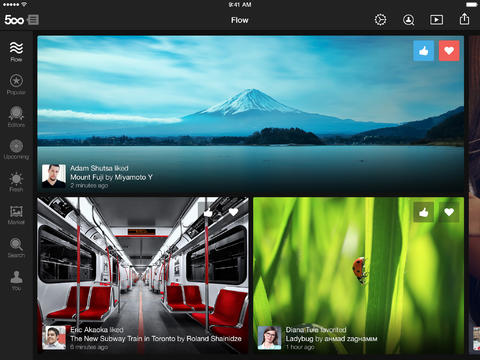Click the '2 minutes ago' timestamp
This screenshot has width=480, height=360.
click(89, 185)
